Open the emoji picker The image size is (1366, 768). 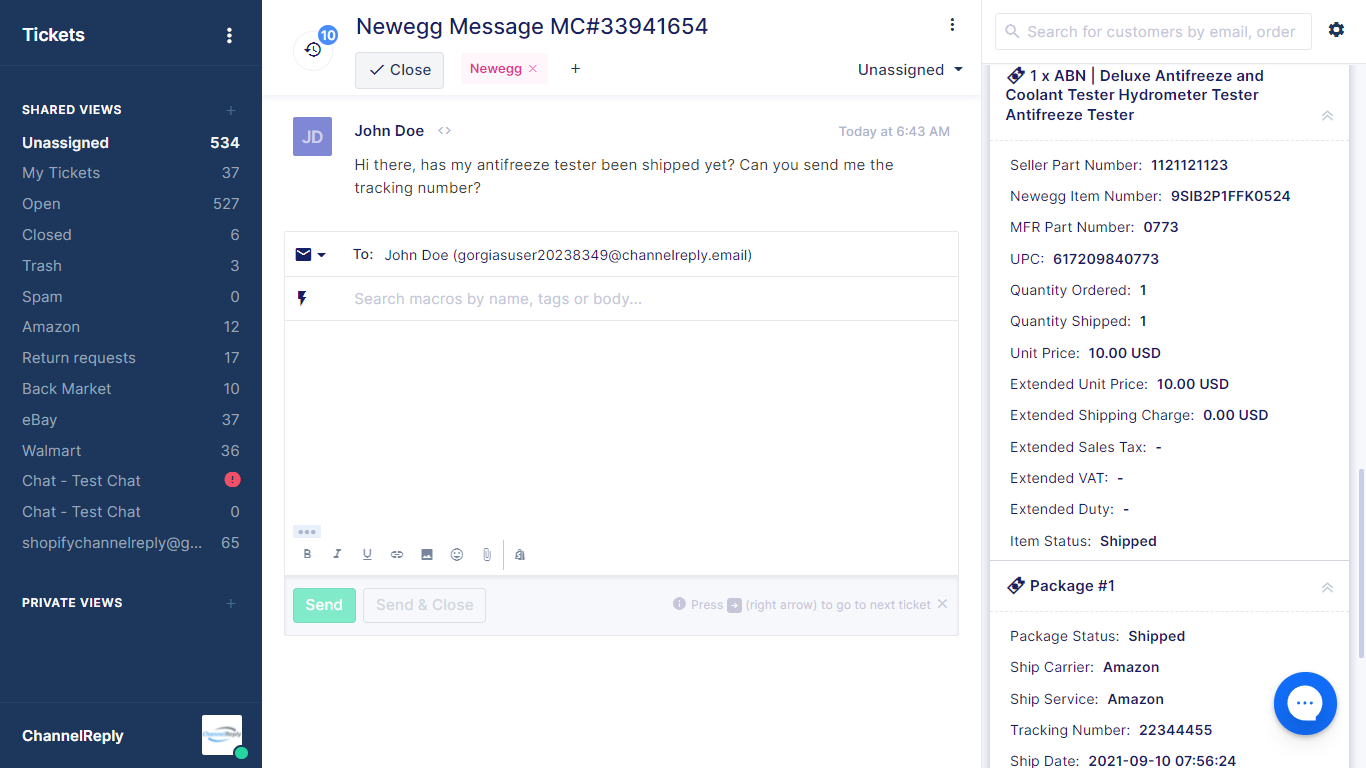pos(457,554)
